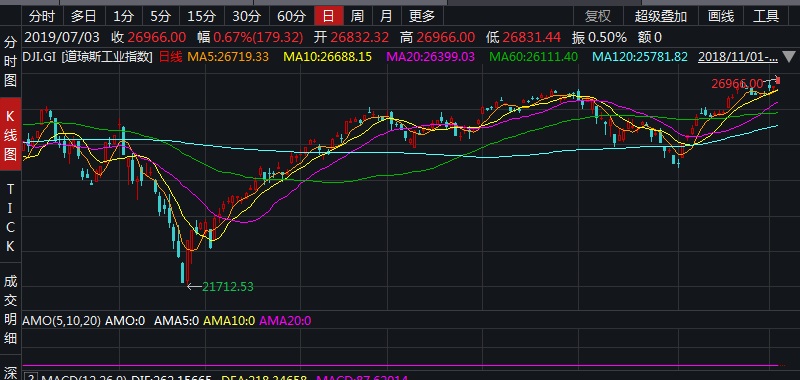Screen dimensions: 800x380
Task: Click the 高 26966.00 high price
Action: 438,37
